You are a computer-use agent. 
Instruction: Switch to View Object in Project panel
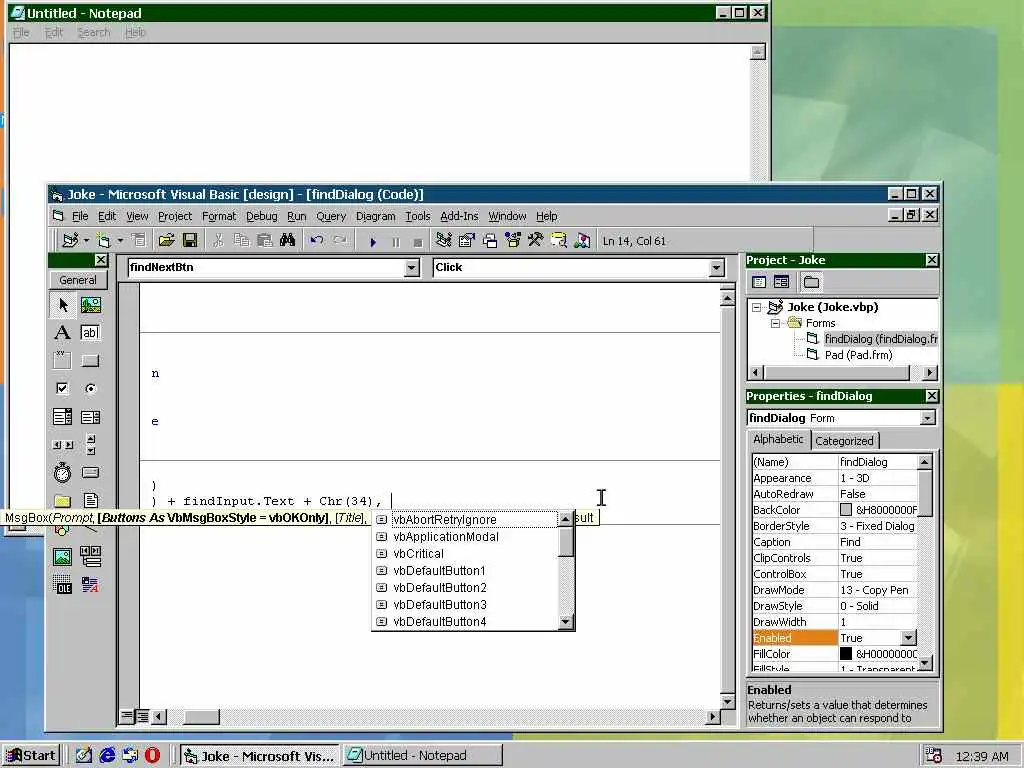pos(781,282)
